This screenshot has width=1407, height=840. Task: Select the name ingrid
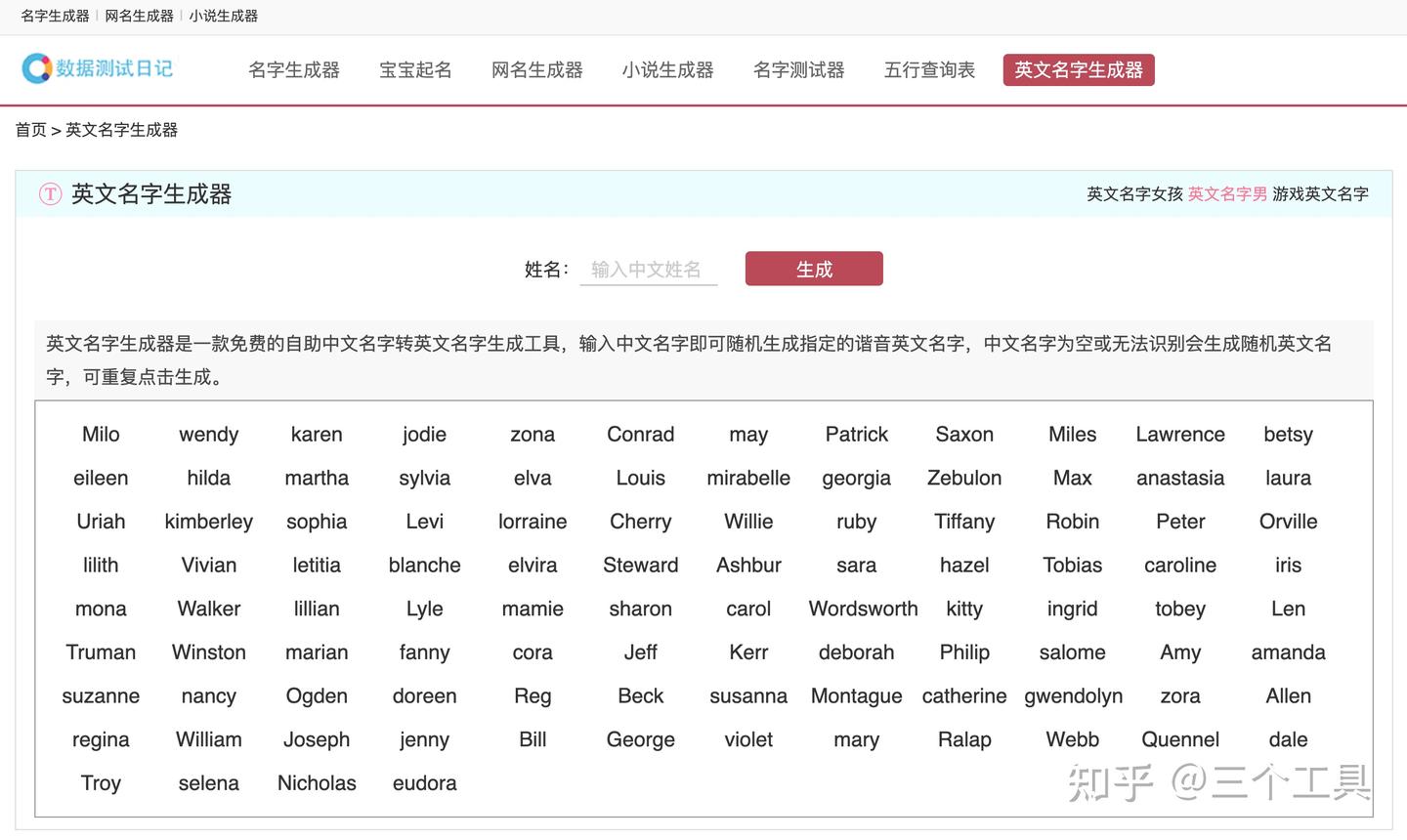coord(1073,609)
